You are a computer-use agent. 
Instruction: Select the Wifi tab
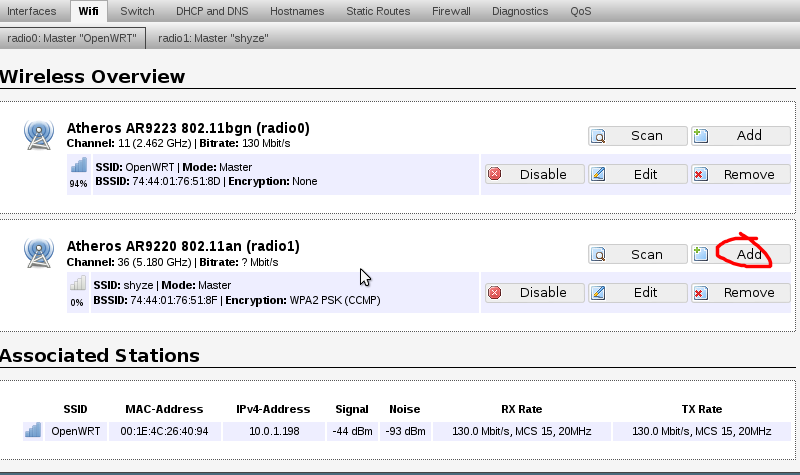[88, 11]
